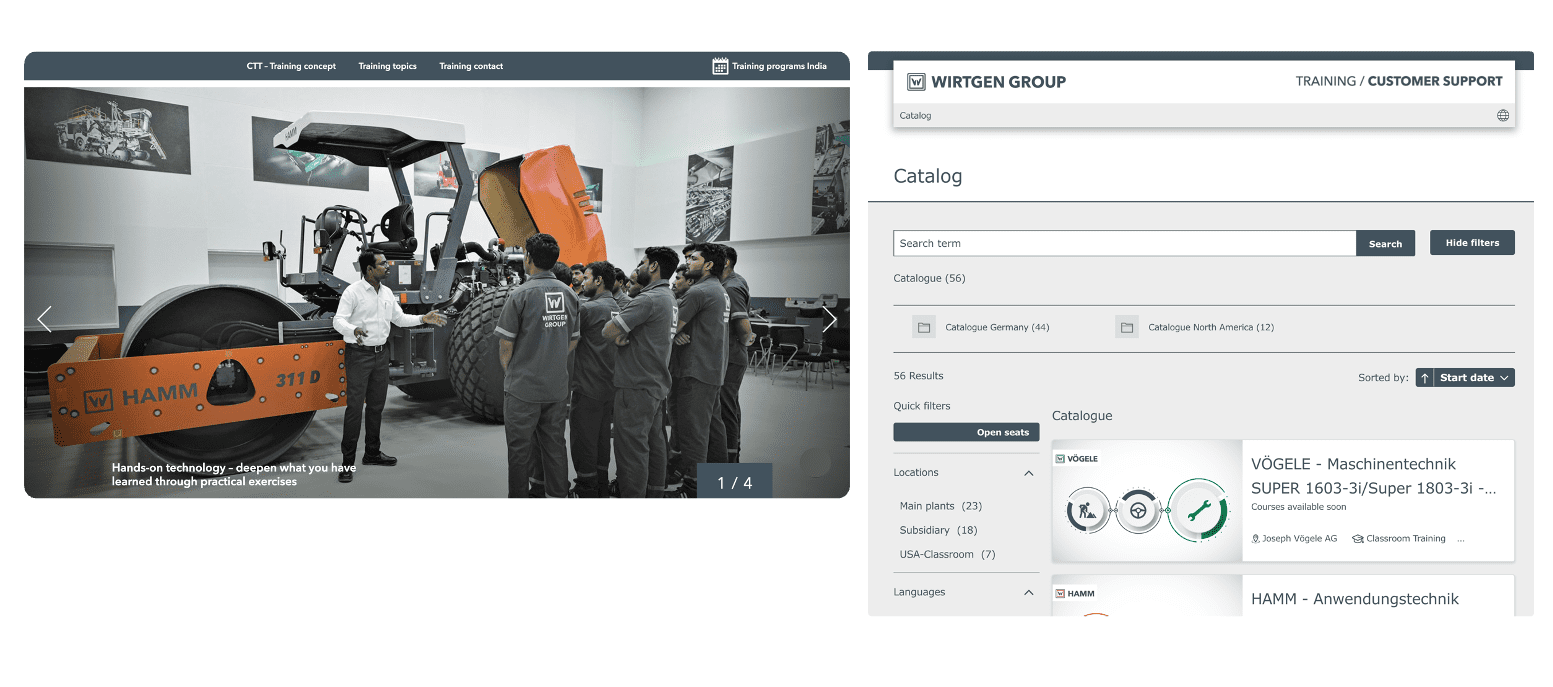Open CTT - Training concept menu
This screenshot has height=687, width=1553.
pos(291,66)
